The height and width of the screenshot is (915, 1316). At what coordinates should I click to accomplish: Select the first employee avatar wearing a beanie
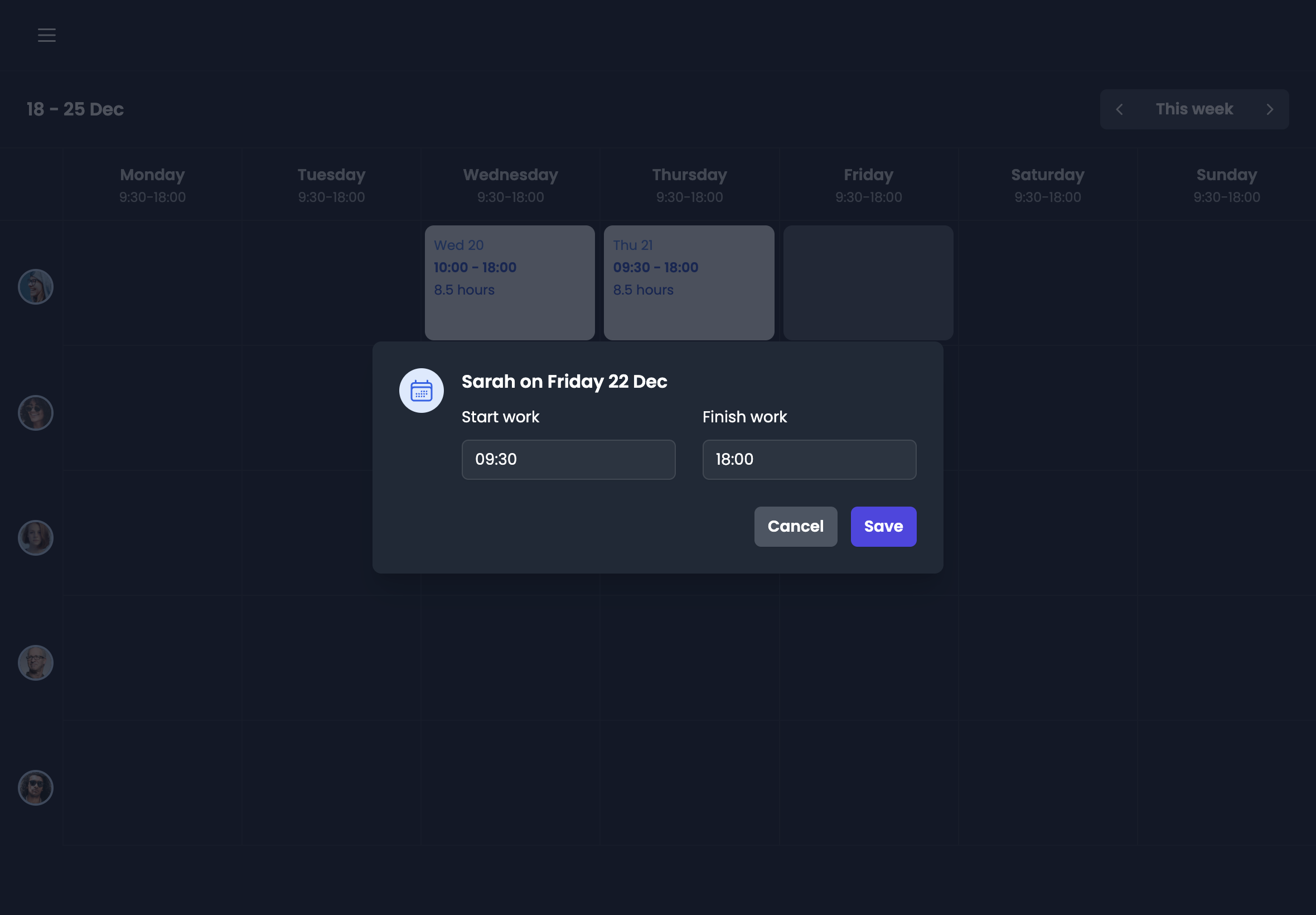tap(36, 287)
